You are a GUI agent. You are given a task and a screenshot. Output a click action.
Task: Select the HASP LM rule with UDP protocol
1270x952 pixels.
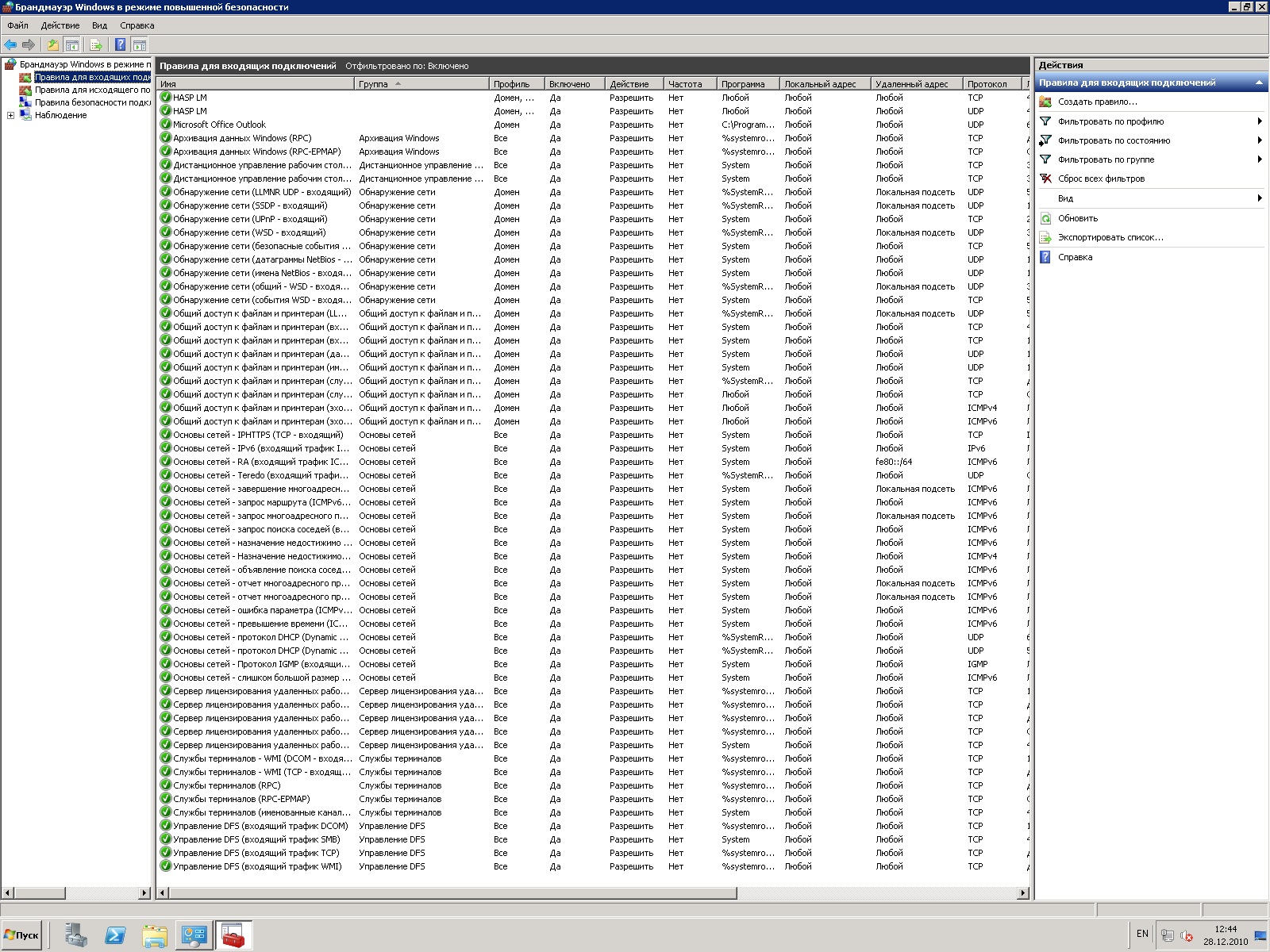click(x=593, y=111)
